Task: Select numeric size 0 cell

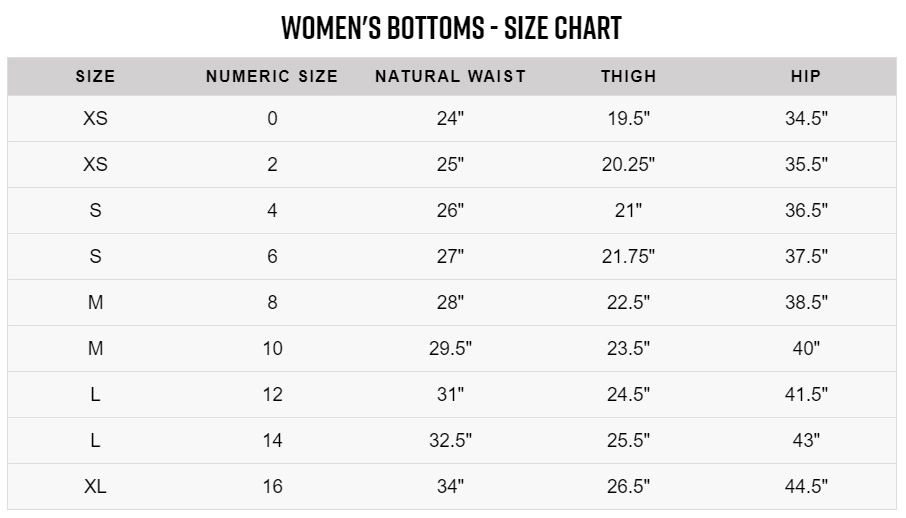Action: [272, 119]
